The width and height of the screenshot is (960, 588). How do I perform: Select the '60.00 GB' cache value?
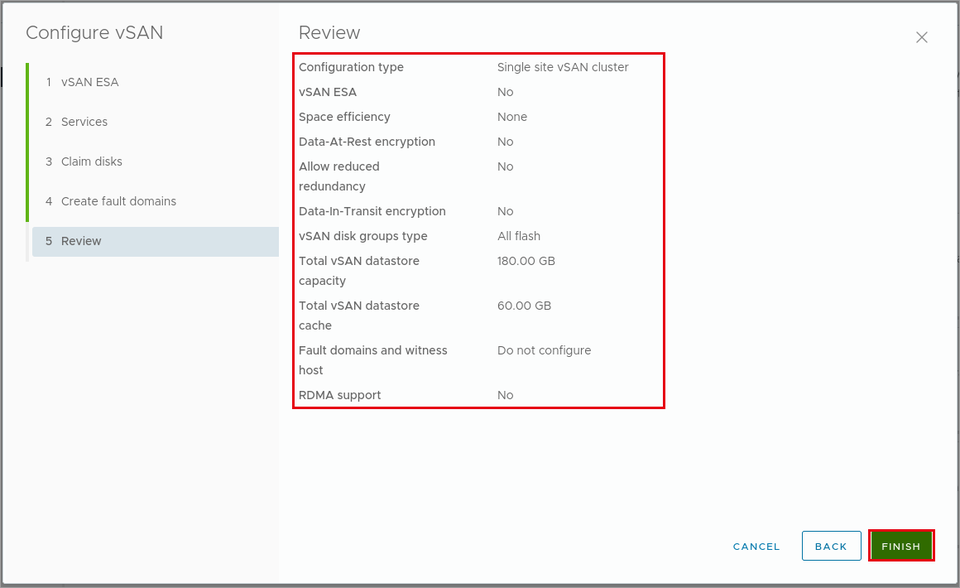point(524,306)
